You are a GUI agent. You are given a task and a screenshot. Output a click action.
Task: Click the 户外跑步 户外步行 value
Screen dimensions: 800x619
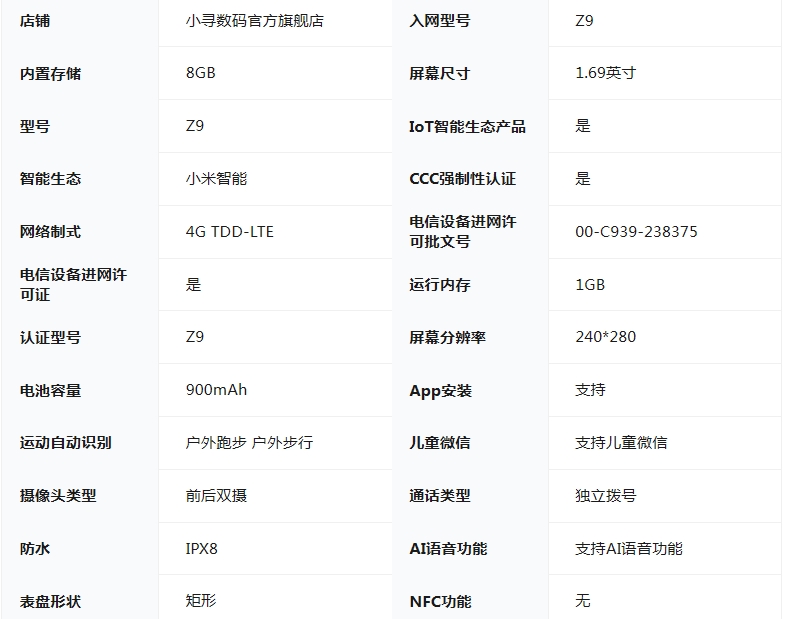[x=249, y=442]
